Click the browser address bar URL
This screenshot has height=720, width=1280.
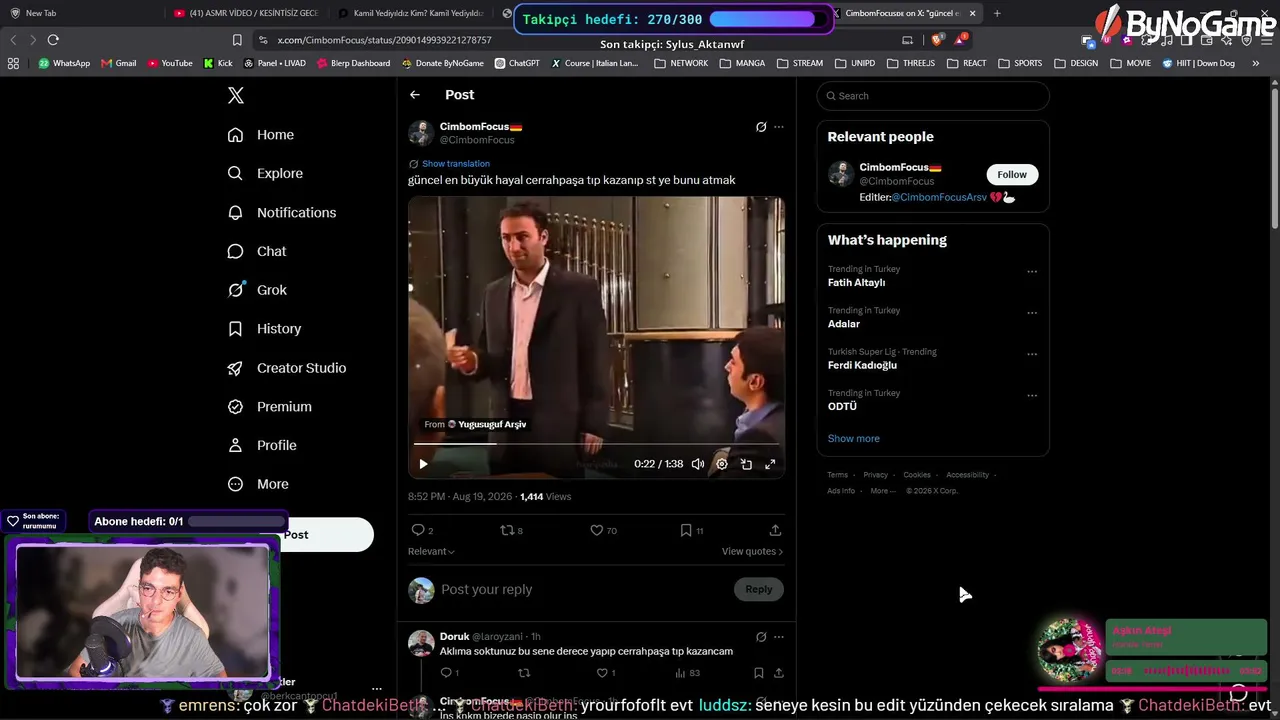384,40
